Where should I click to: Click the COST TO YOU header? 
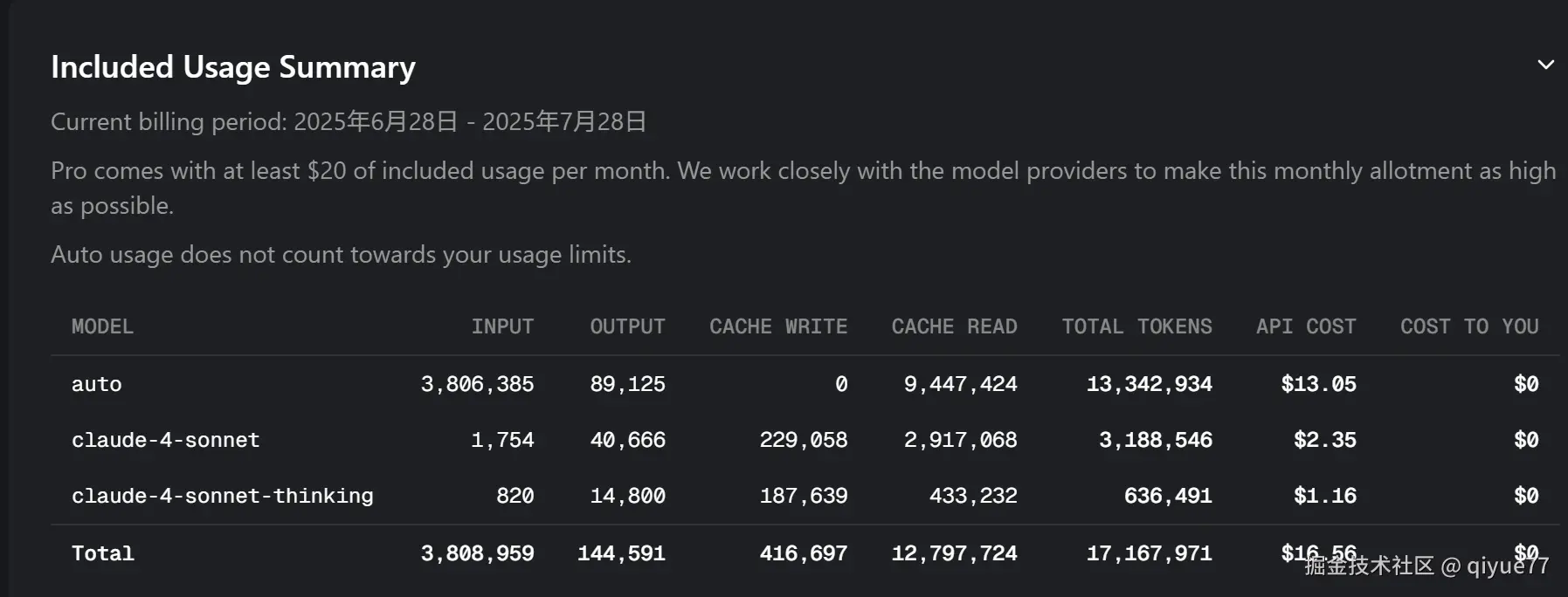click(1469, 326)
